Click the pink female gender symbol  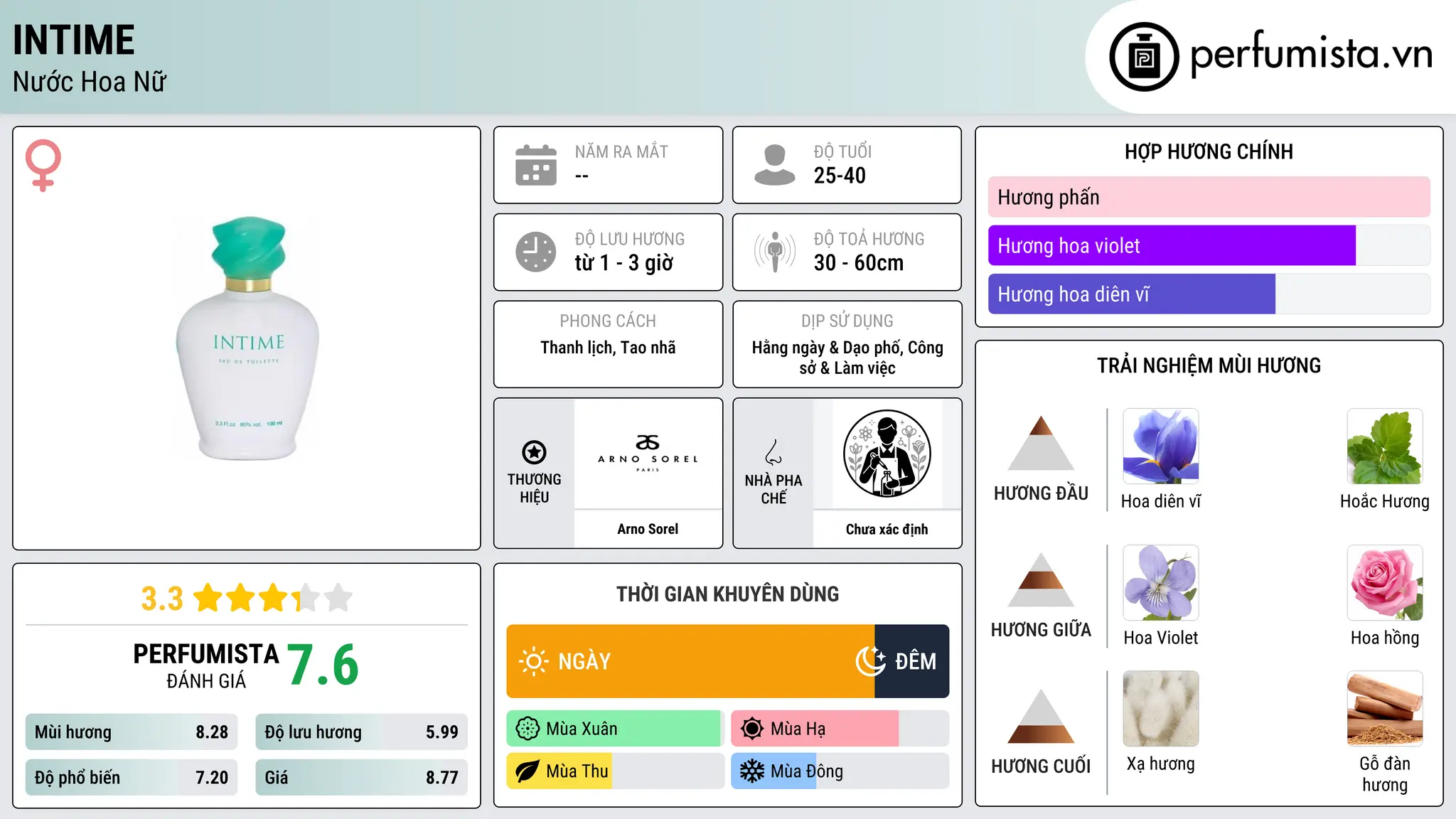43,165
